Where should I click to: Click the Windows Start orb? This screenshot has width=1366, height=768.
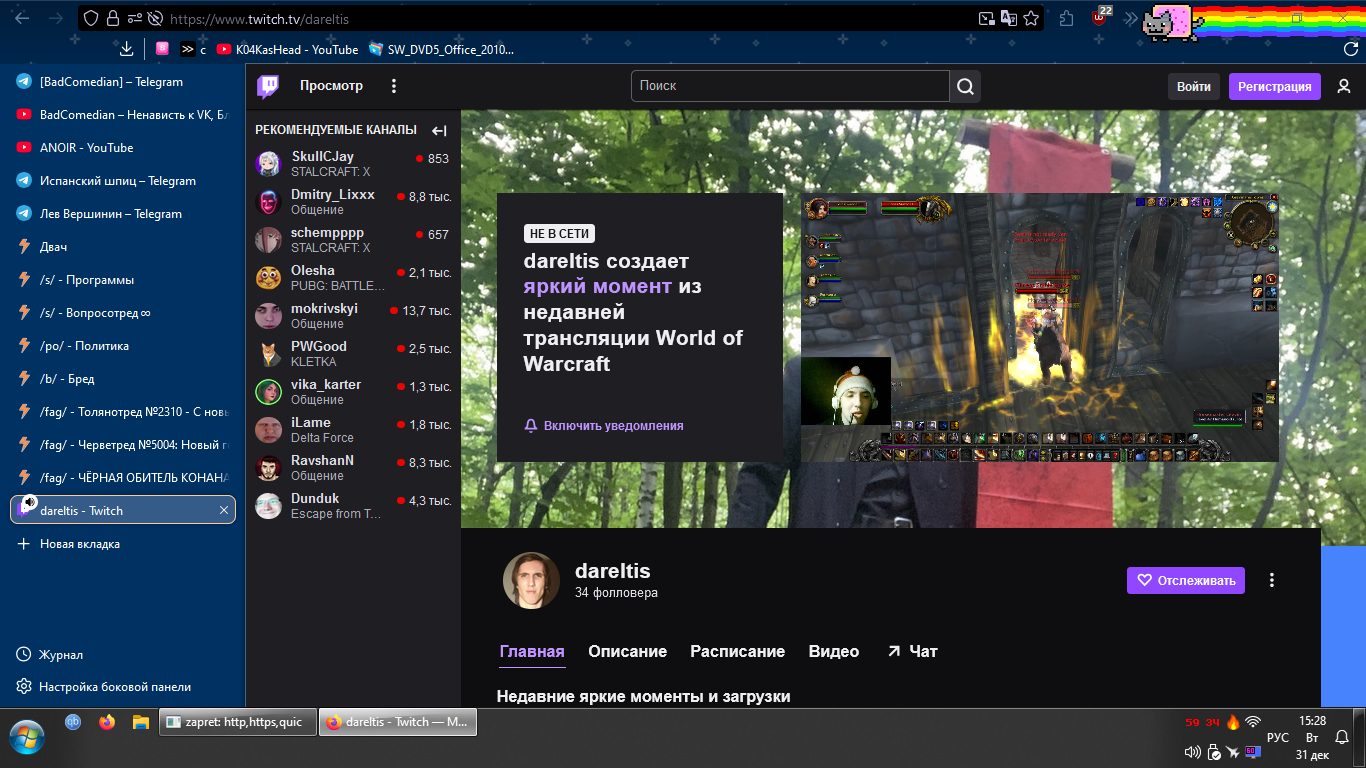click(x=27, y=738)
